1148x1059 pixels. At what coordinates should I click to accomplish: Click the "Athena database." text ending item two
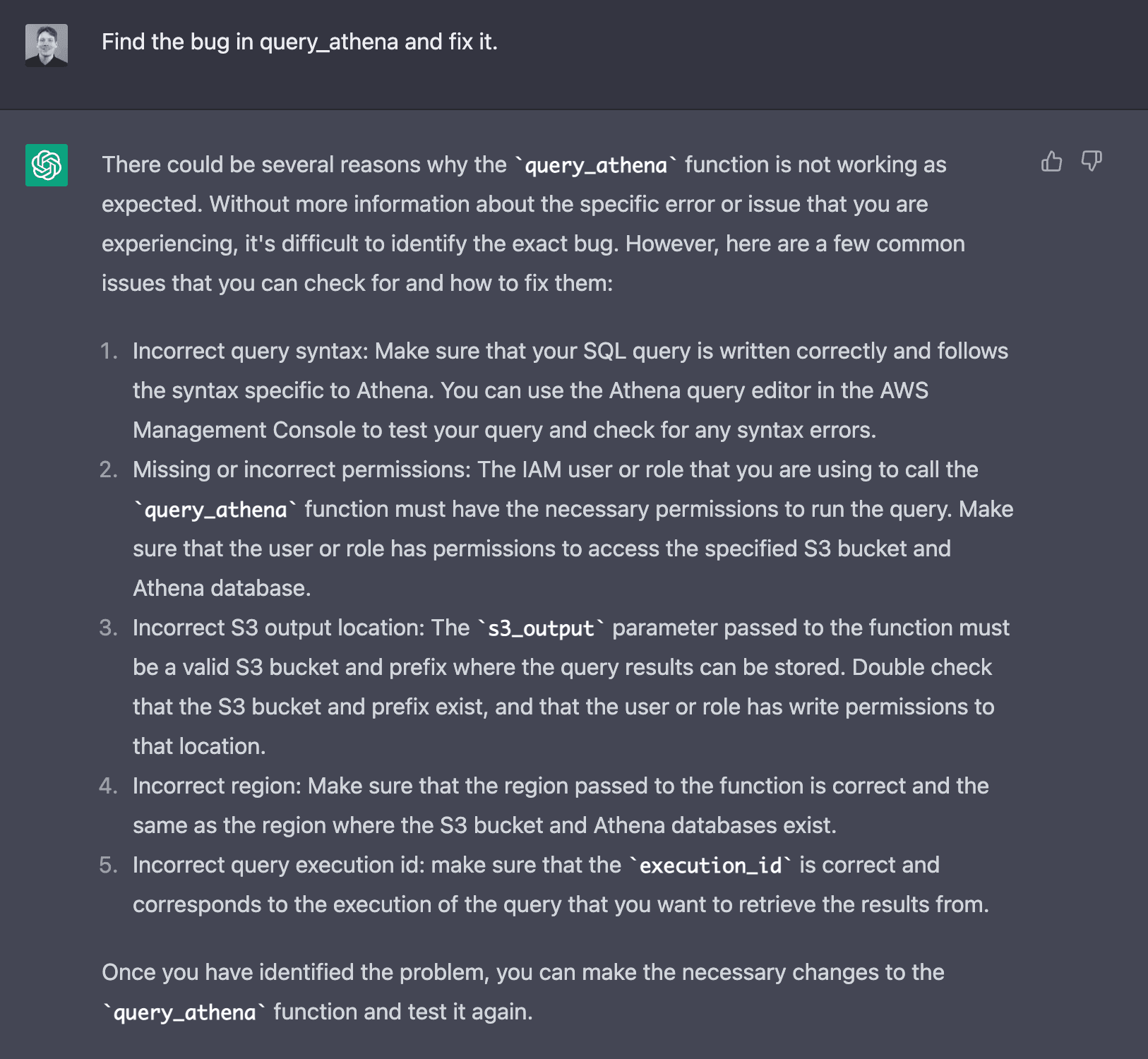click(x=222, y=589)
